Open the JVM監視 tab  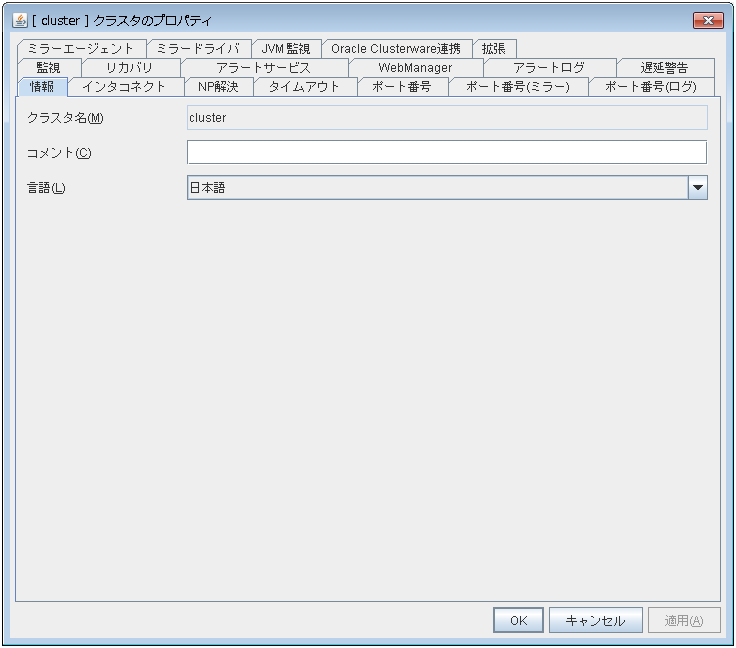(285, 49)
